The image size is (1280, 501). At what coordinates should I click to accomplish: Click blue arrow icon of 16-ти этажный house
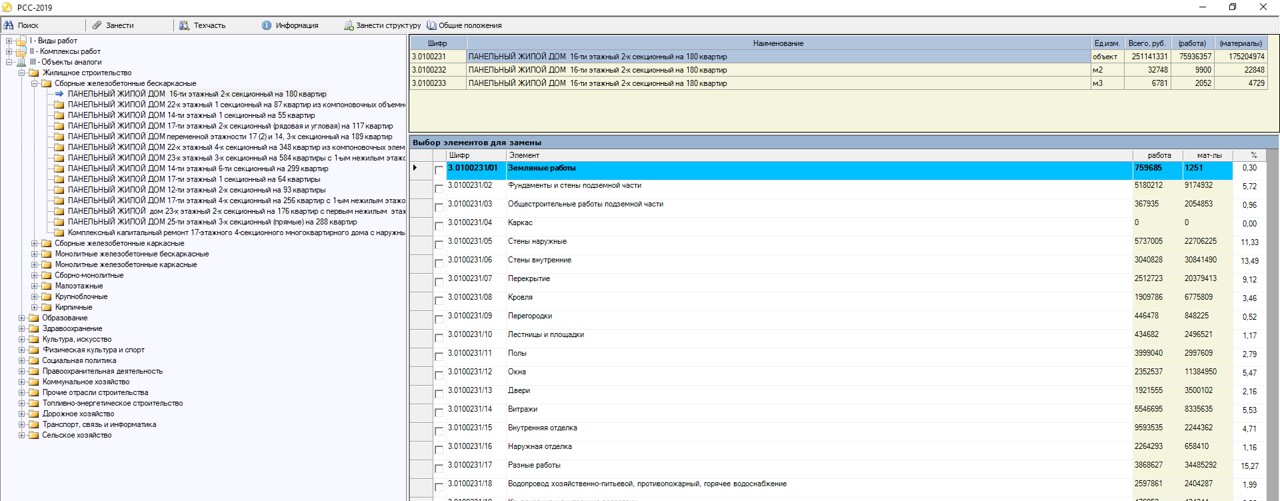coord(59,94)
